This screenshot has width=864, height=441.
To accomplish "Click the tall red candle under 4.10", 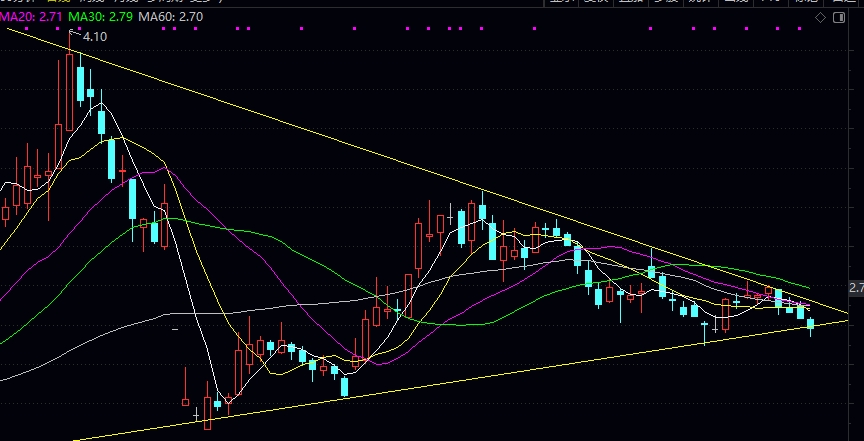I will click(x=69, y=92).
